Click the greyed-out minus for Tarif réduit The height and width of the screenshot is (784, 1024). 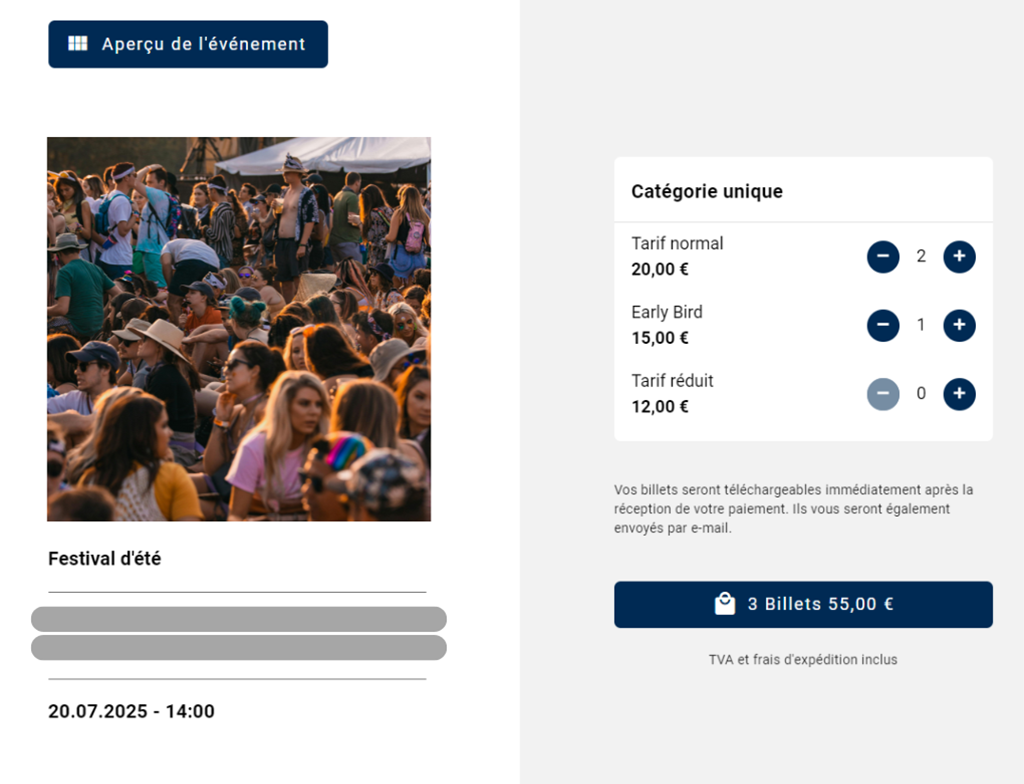(883, 394)
